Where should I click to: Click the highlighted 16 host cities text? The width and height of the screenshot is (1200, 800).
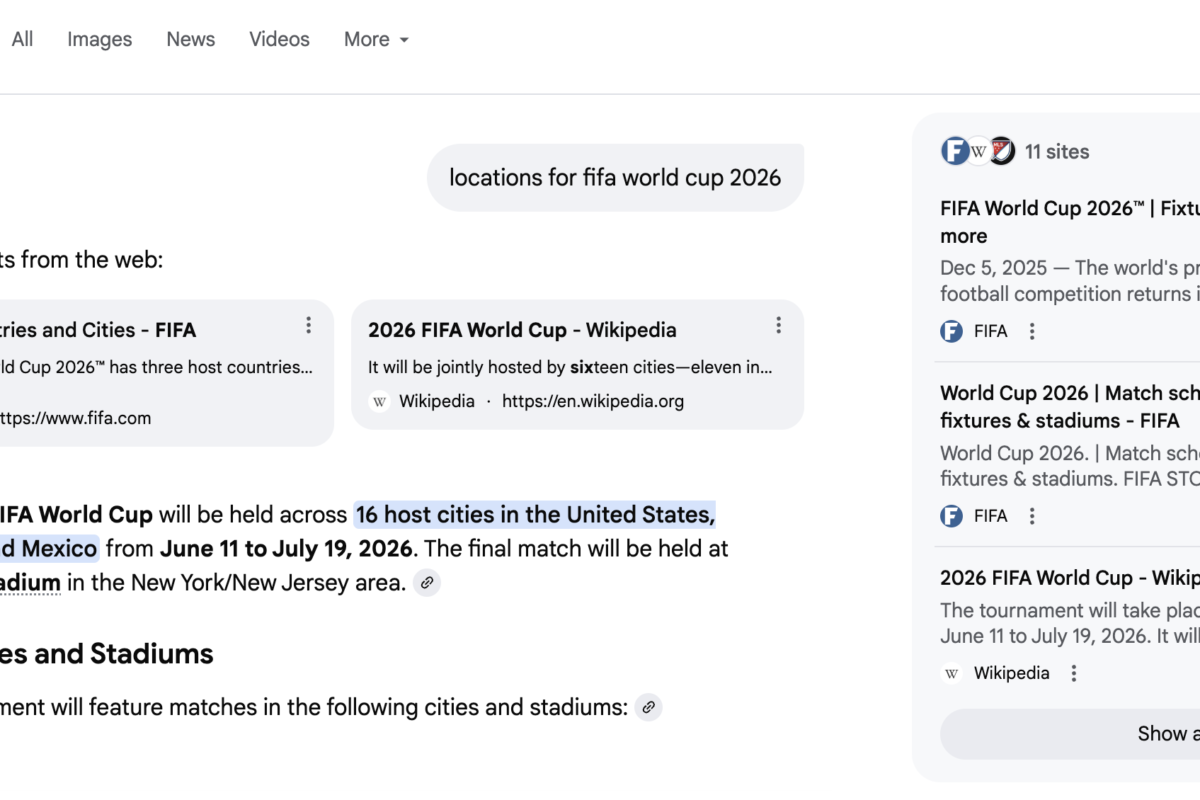click(535, 514)
